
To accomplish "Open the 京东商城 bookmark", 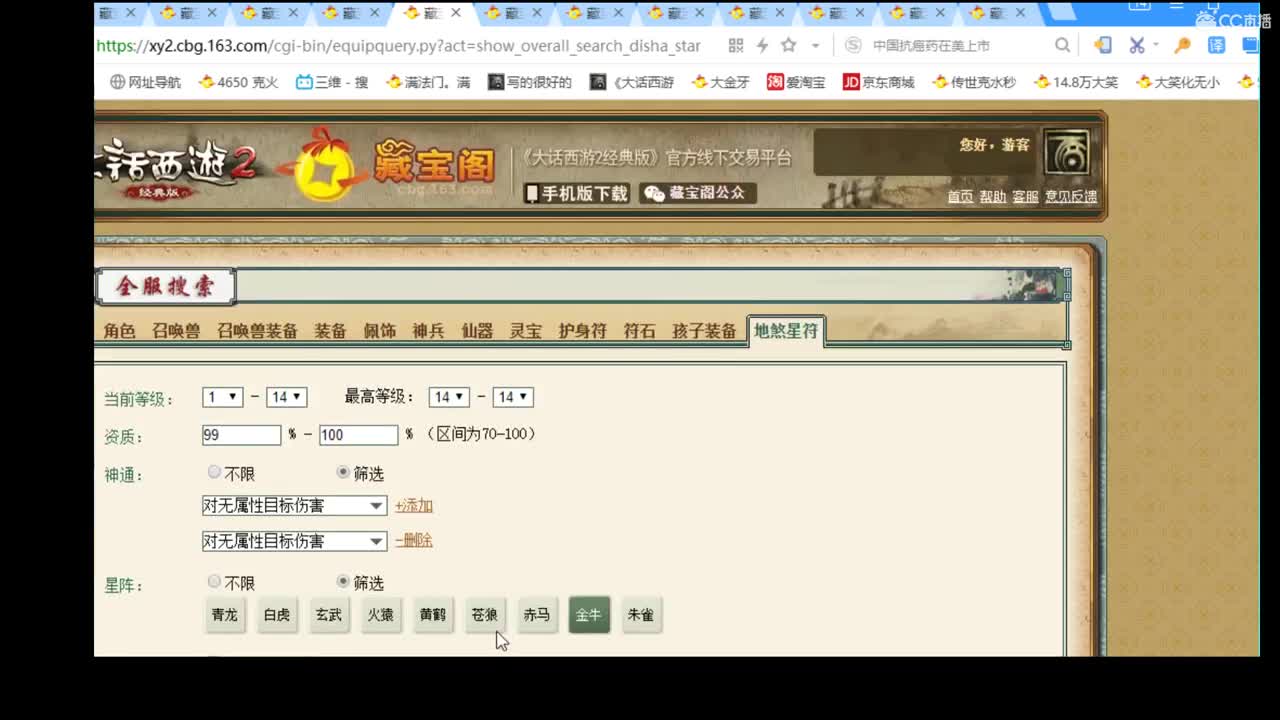I will tap(879, 82).
